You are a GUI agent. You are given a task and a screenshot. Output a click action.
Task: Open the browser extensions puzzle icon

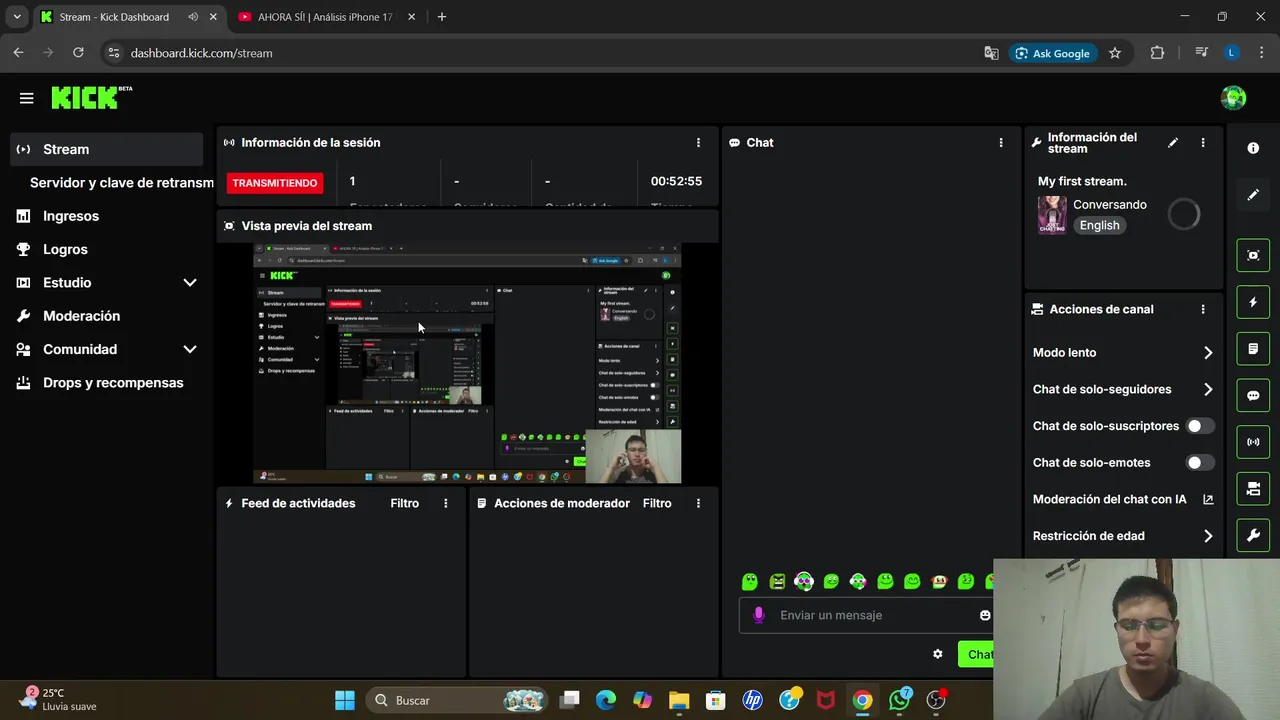coord(1157,53)
